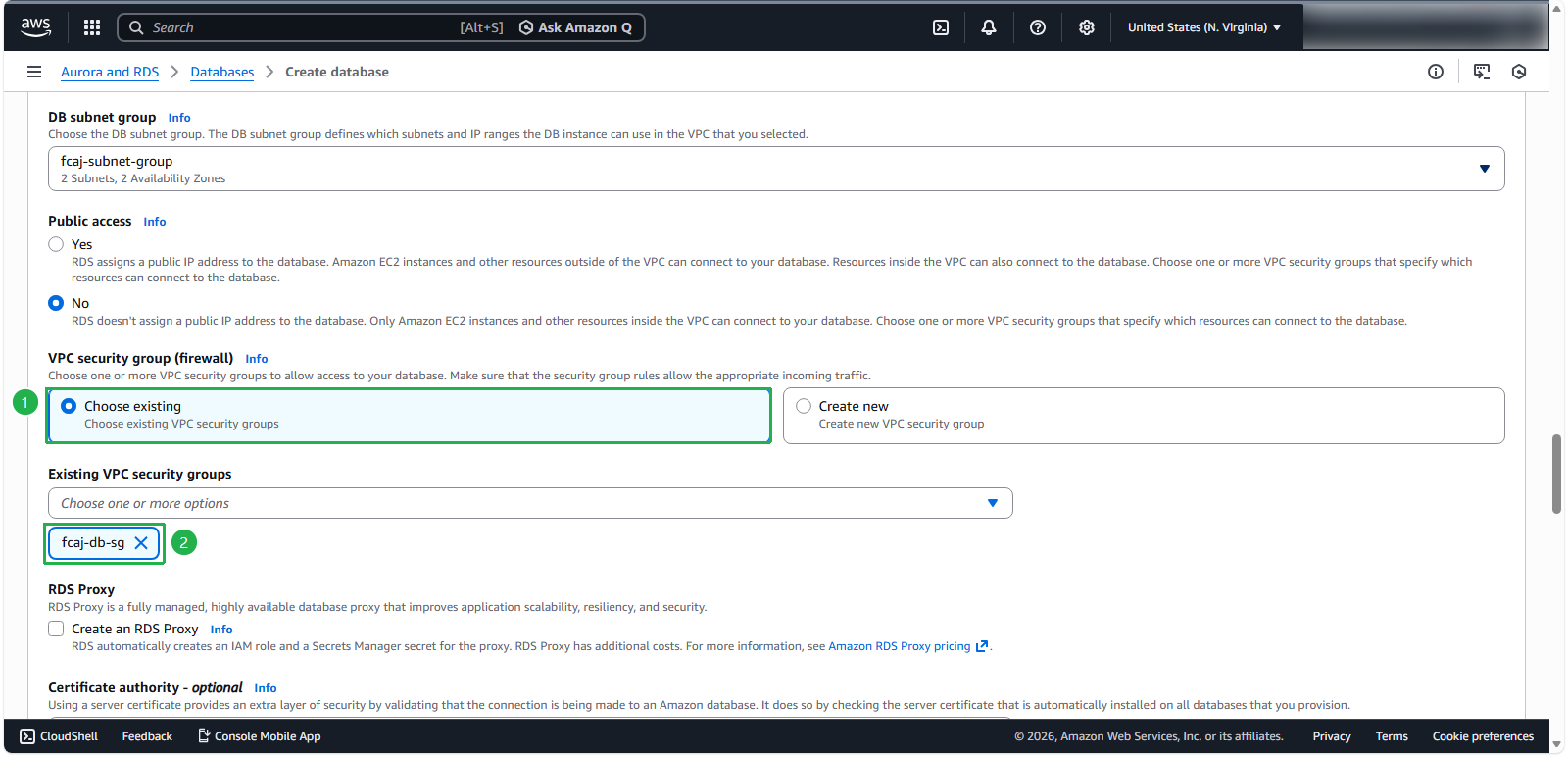Remove the fcaj-db-sg security group tag

[141, 543]
